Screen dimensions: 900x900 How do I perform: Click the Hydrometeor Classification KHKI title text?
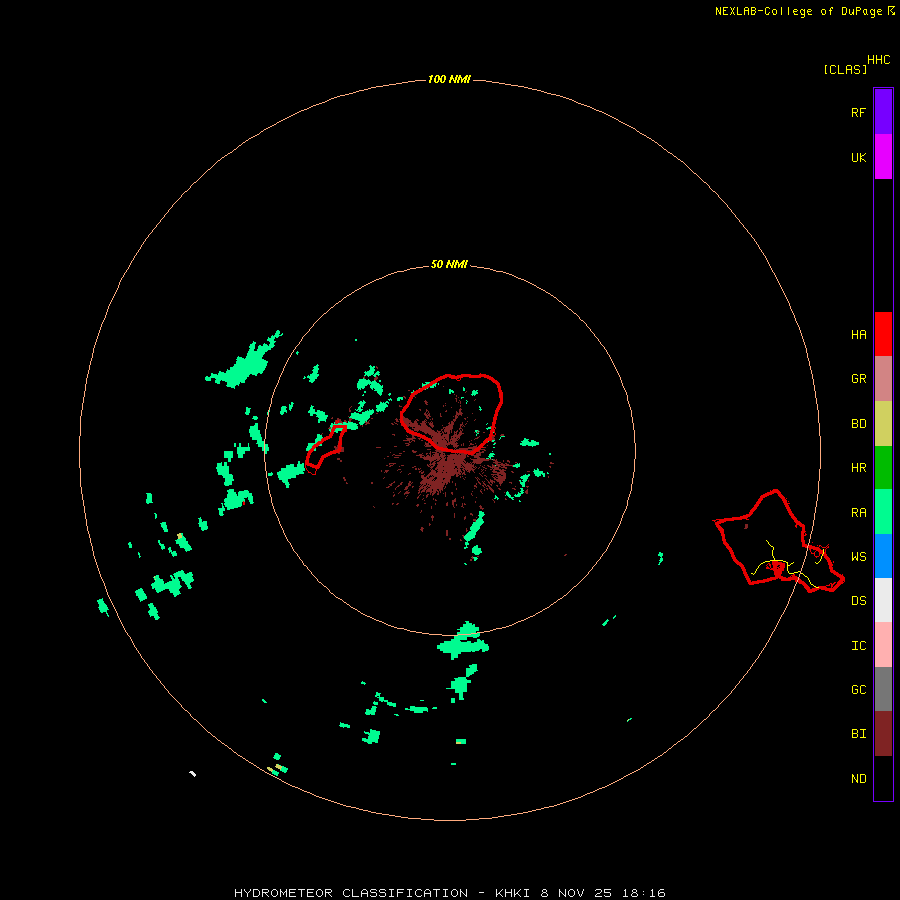point(449,893)
